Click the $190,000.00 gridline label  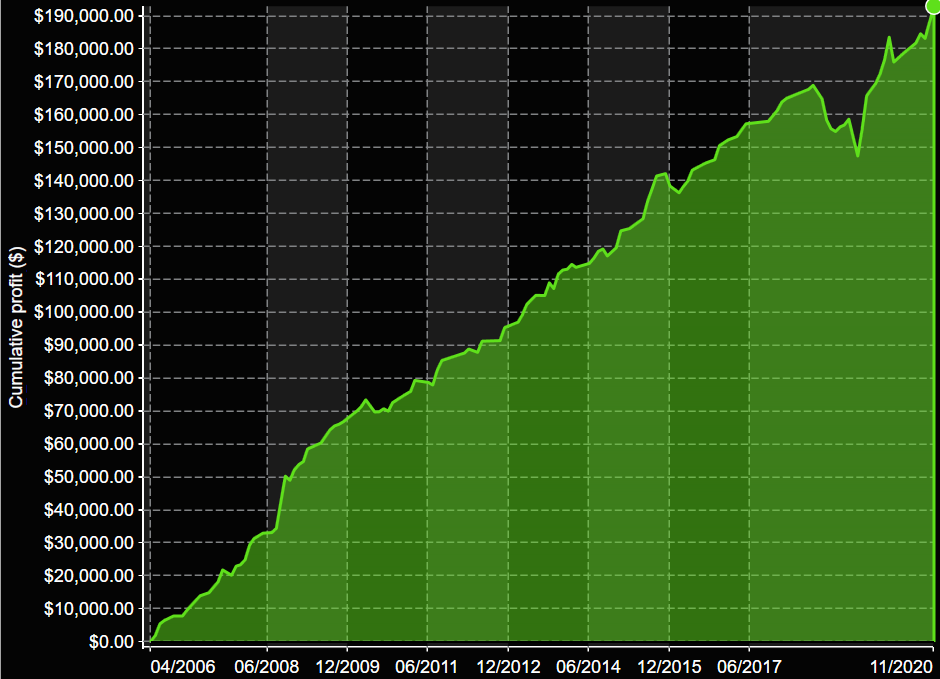(x=85, y=15)
